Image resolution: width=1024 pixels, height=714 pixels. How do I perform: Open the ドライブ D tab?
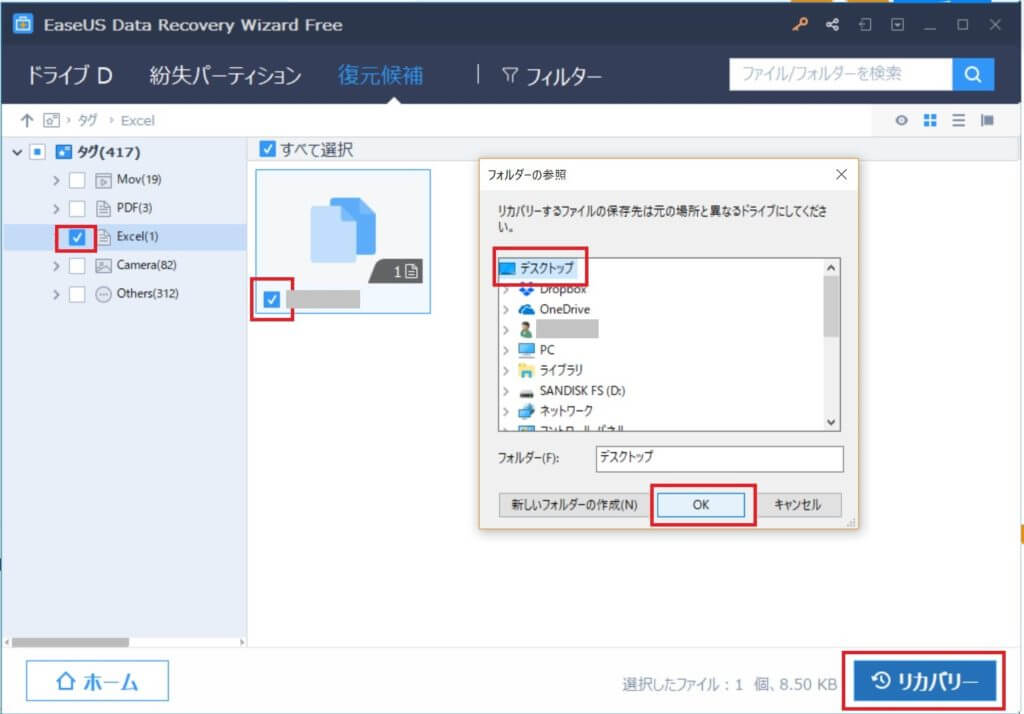point(69,76)
